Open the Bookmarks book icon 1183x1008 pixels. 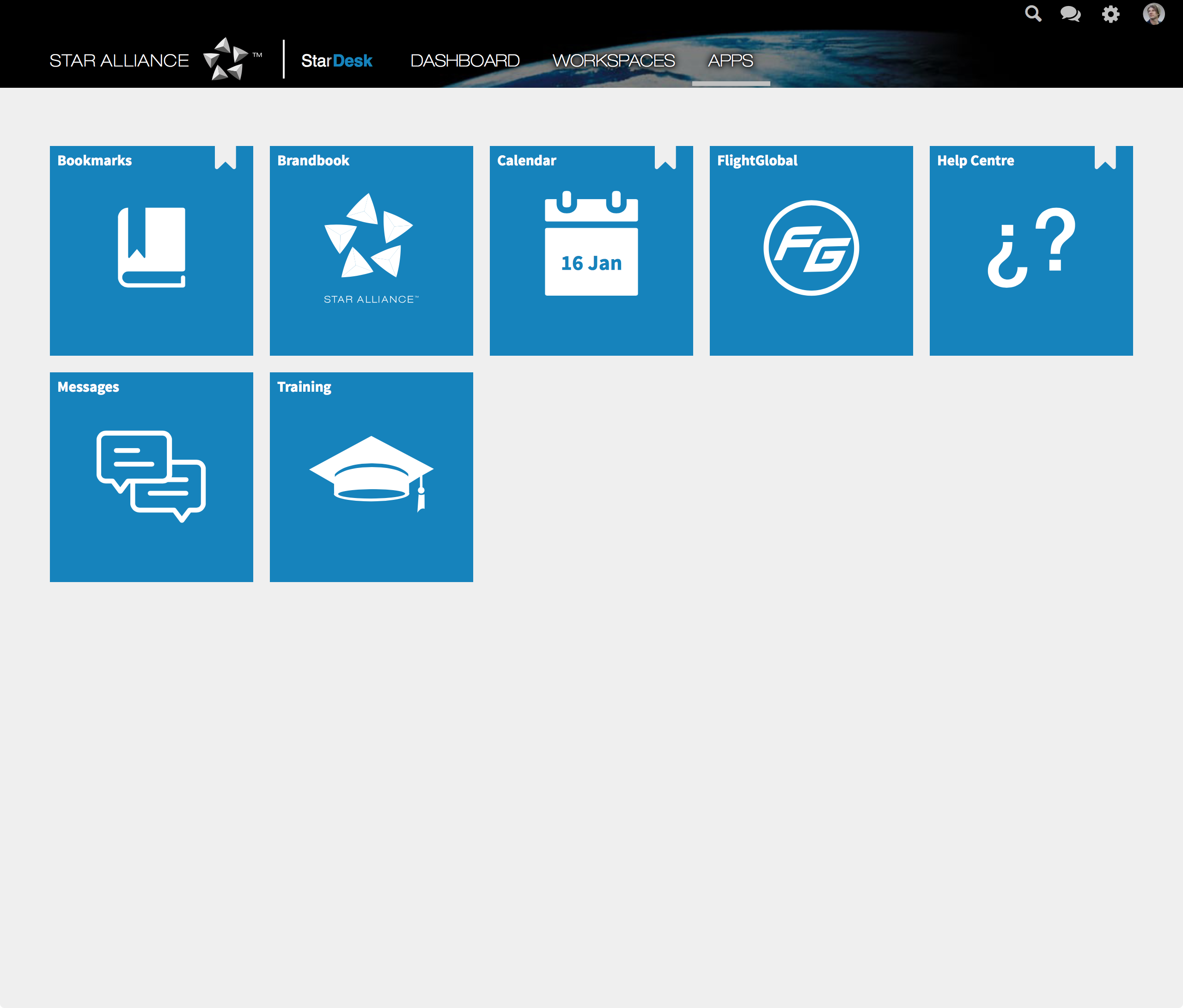(x=151, y=247)
